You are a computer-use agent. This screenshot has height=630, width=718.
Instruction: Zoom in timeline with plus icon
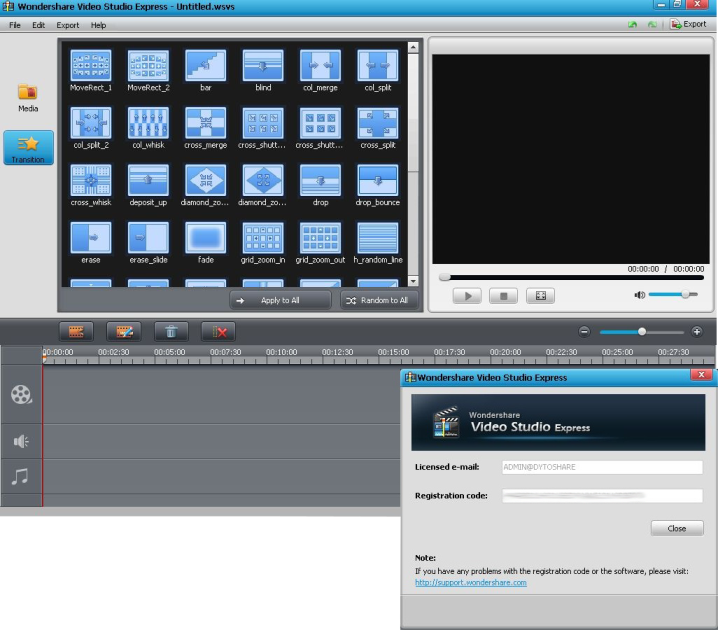pyautogui.click(x=696, y=331)
